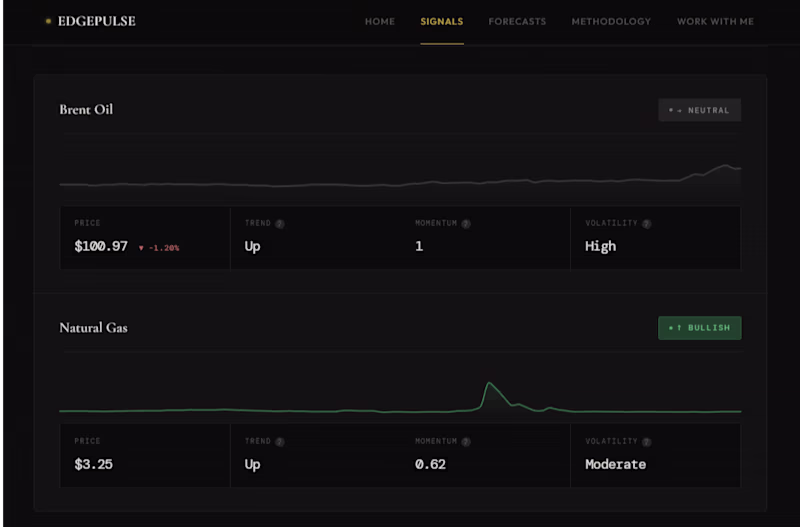
Task: Navigate to Methodology
Action: (611, 21)
